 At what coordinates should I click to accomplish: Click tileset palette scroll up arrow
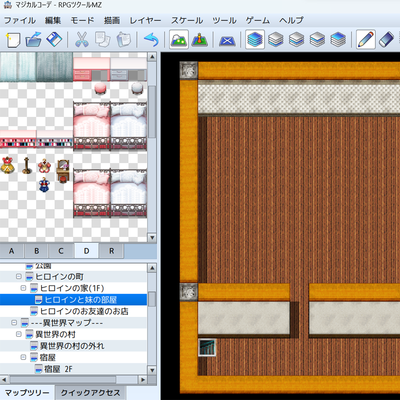[x=152, y=56]
